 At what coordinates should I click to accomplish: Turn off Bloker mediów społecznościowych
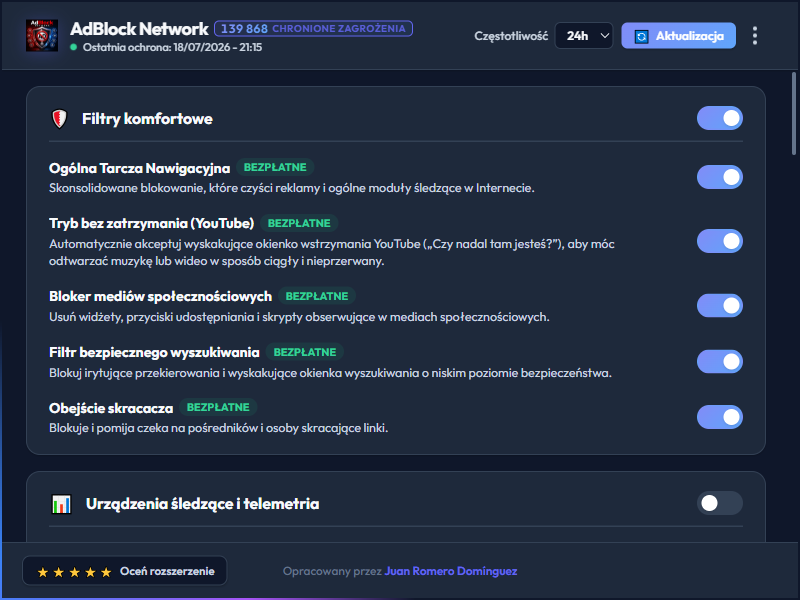point(719,306)
